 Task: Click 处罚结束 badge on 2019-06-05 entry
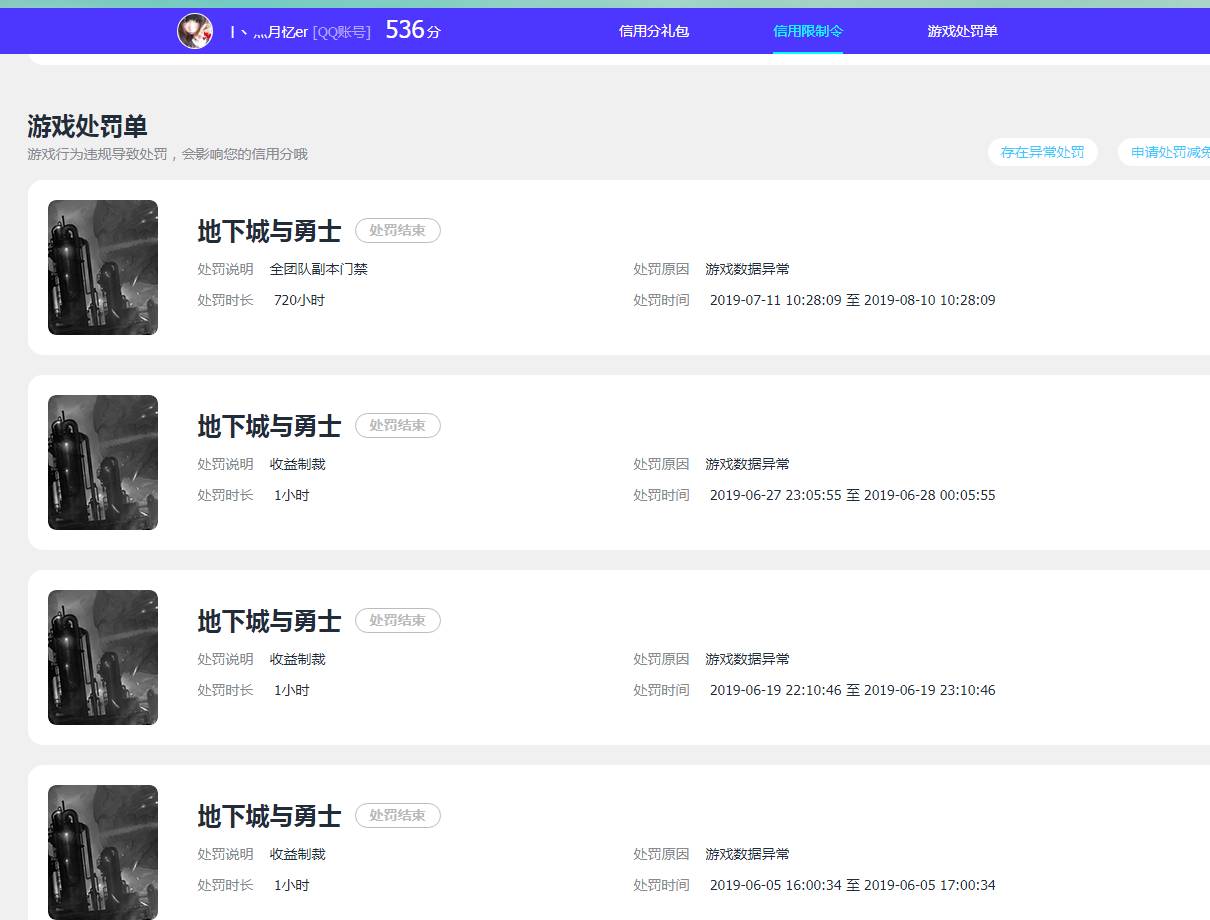(397, 816)
